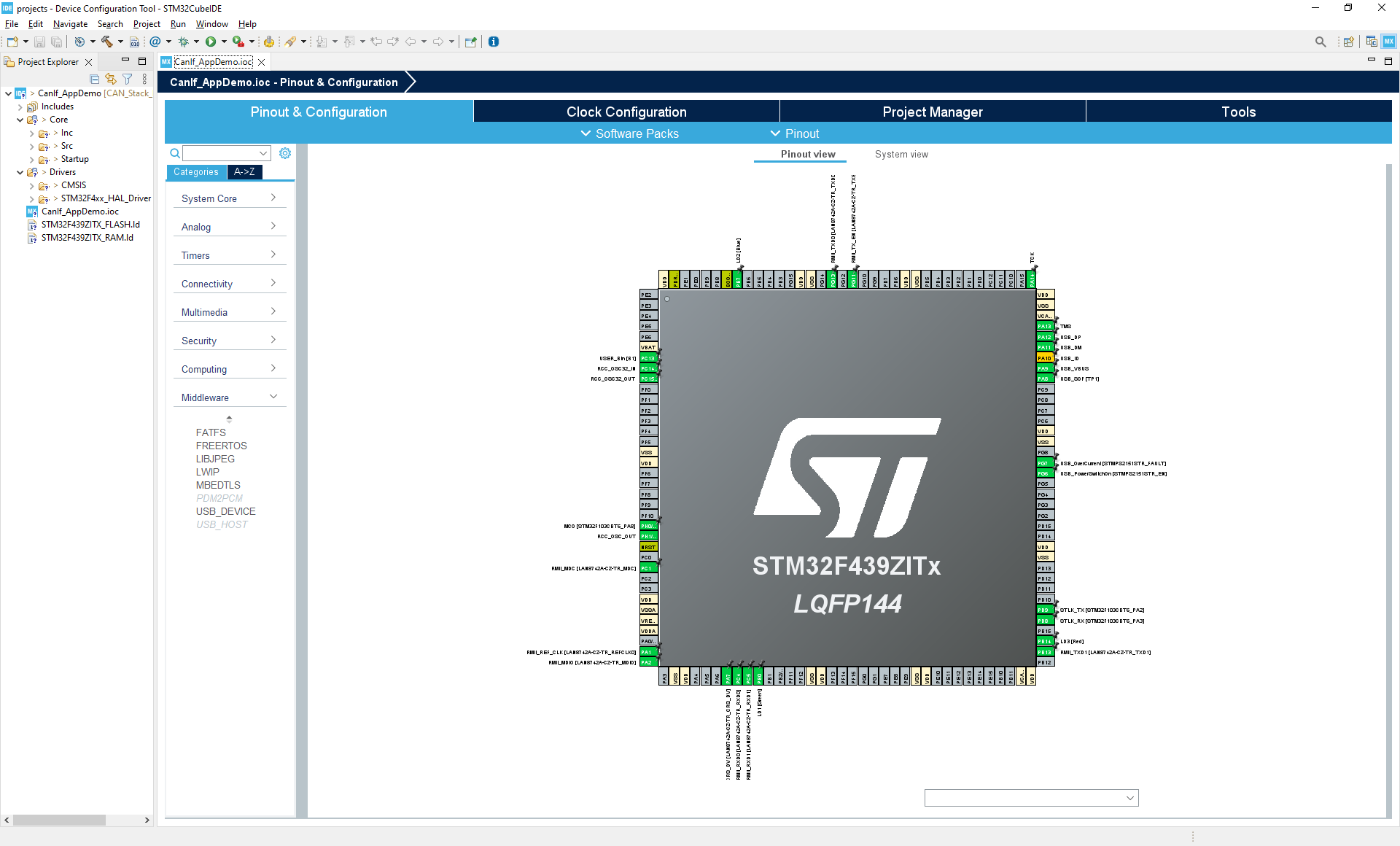Viewport: 1400px width, 846px height.
Task: Expand the Analog category
Action: point(230,227)
